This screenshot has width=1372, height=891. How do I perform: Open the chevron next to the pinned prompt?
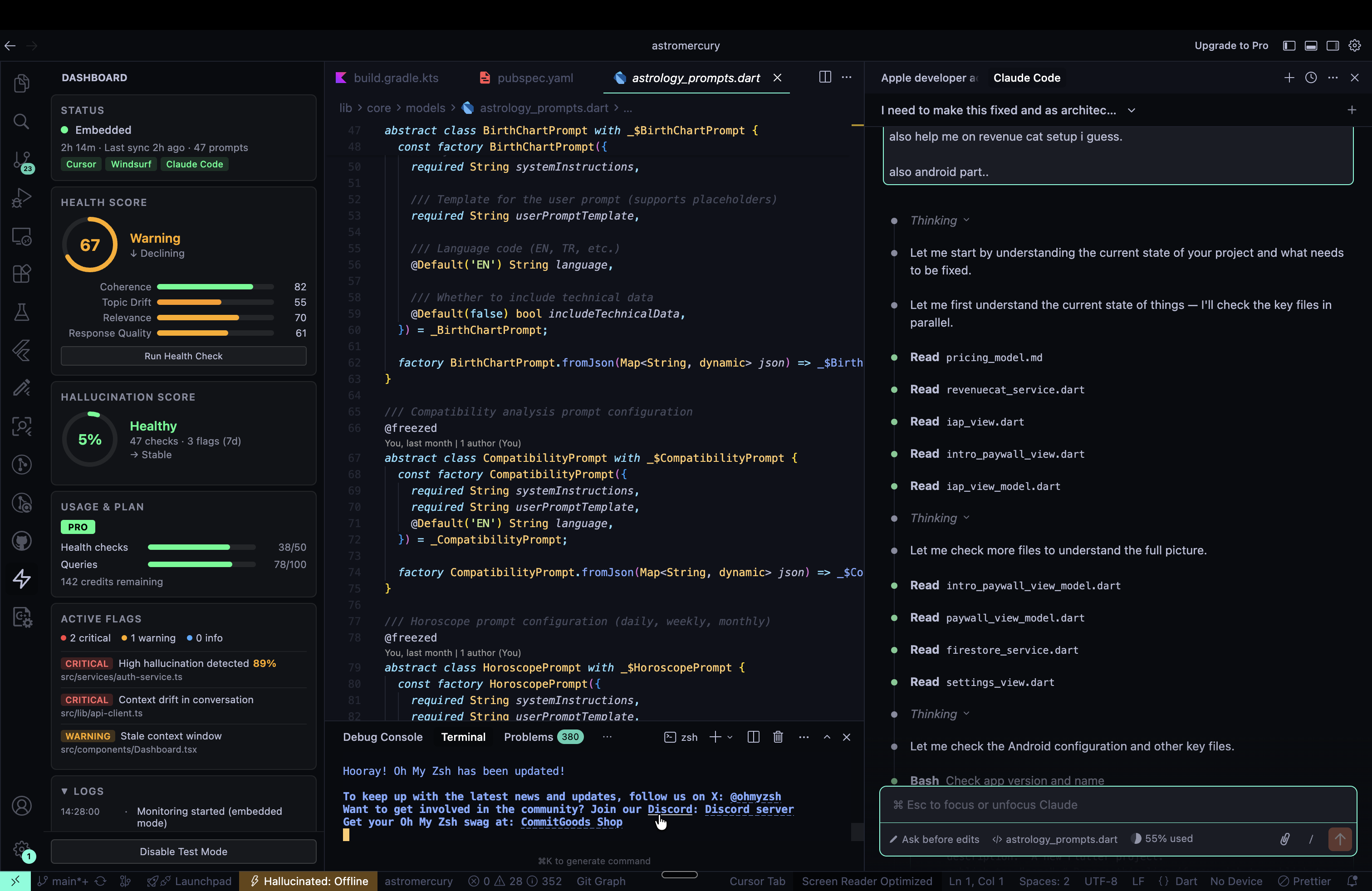pyautogui.click(x=1132, y=110)
